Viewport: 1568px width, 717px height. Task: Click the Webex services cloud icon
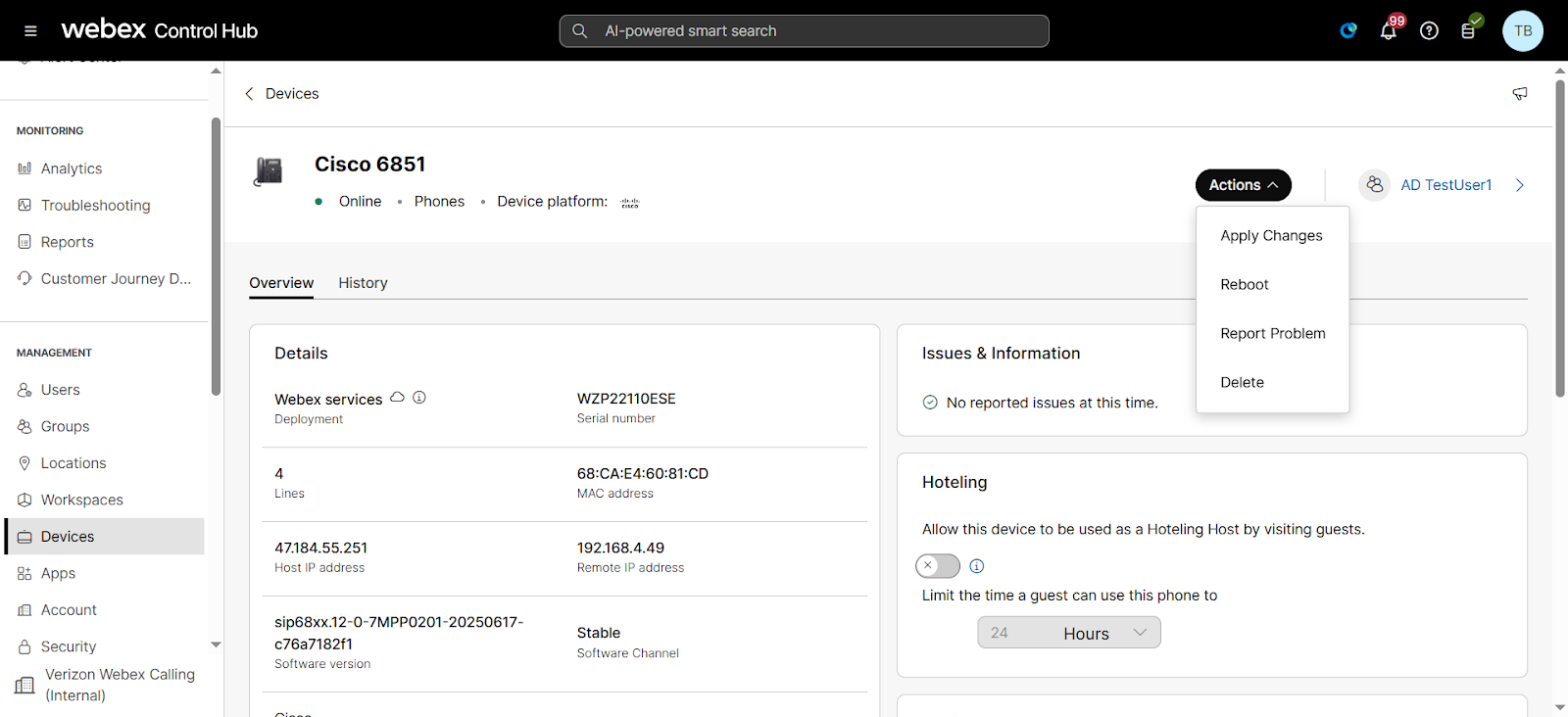point(398,398)
